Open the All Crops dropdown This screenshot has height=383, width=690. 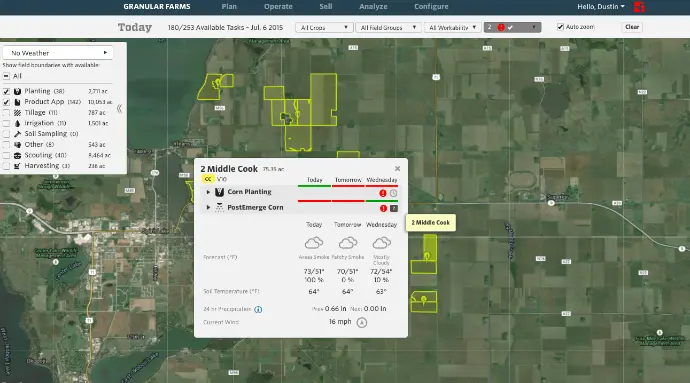[324, 27]
